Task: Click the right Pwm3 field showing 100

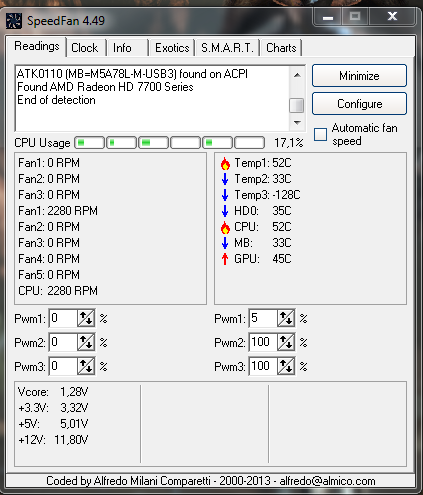Action: (263, 367)
